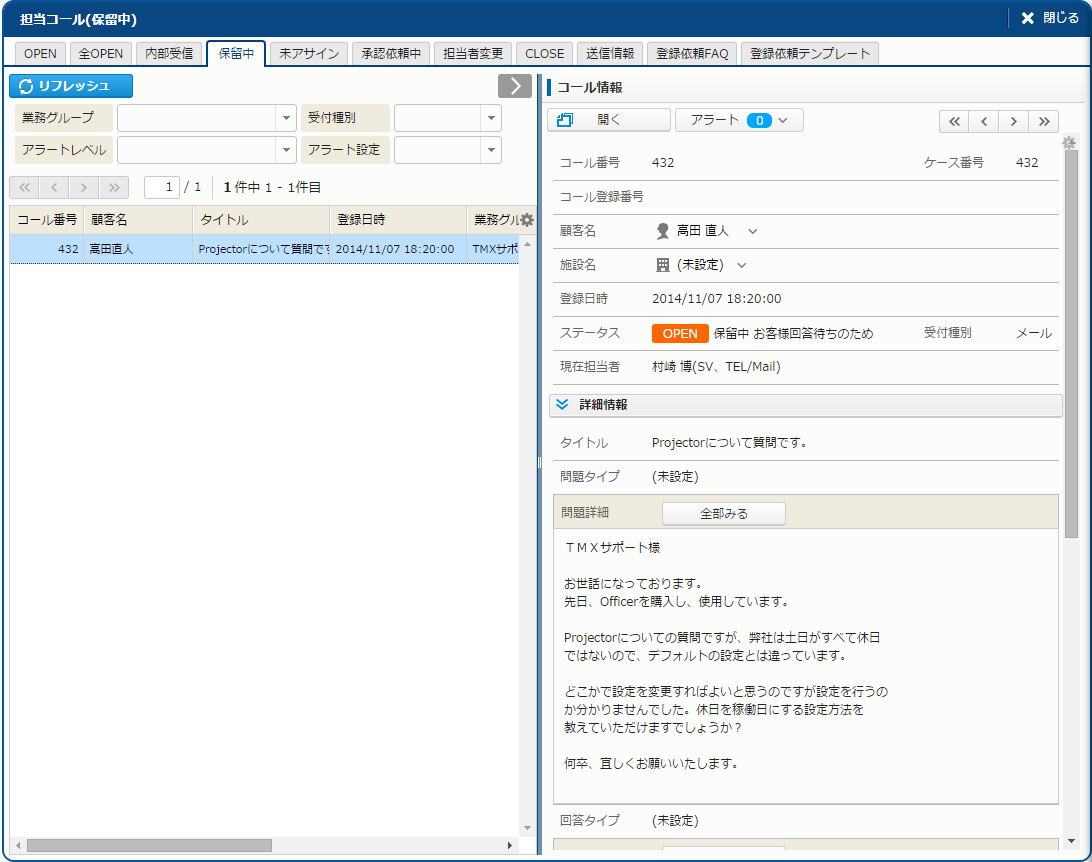Open the アラート設定 dropdown
The width and height of the screenshot is (1092, 862).
pos(490,150)
